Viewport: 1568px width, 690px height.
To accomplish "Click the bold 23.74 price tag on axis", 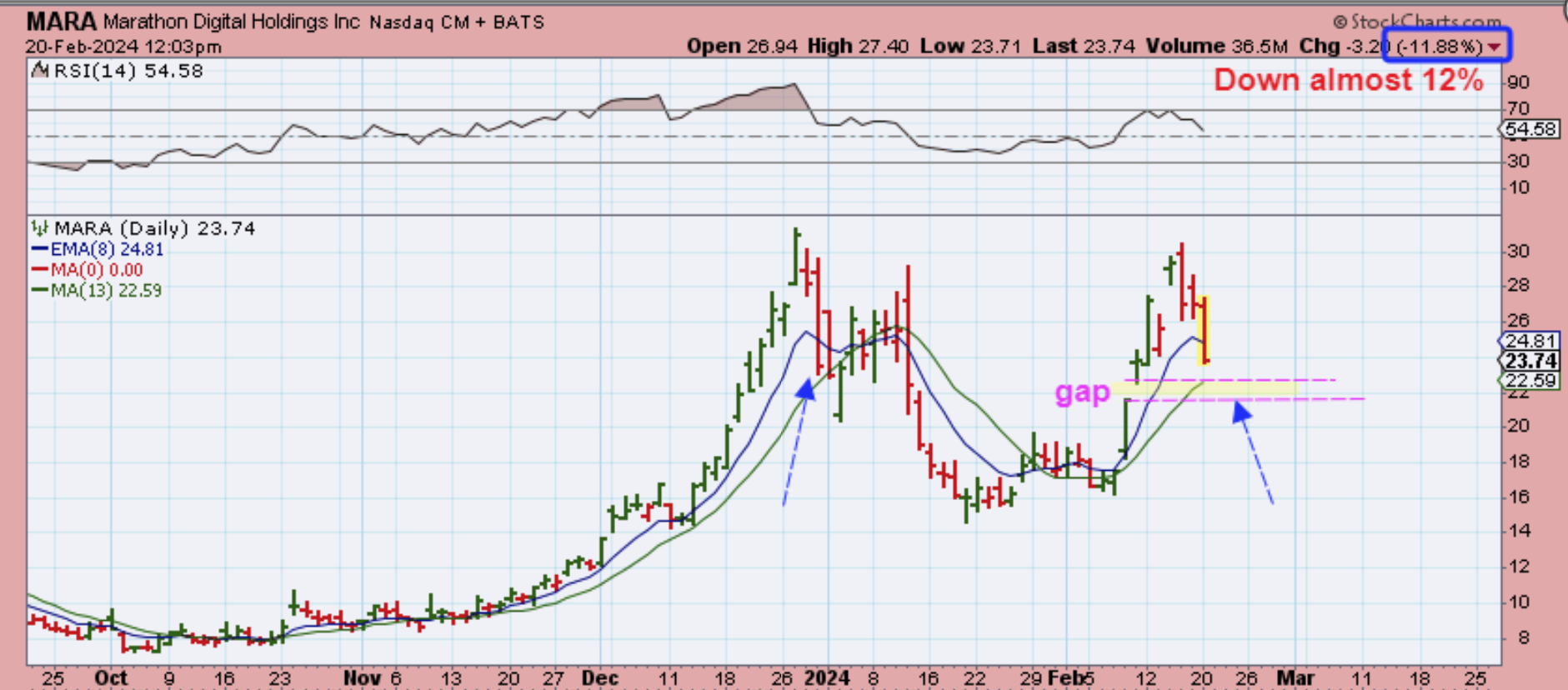I will tap(1530, 361).
